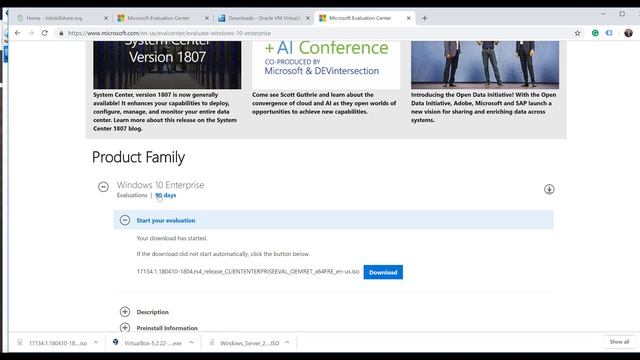The height and width of the screenshot is (360, 640).
Task: Click the blue Download button
Action: tap(383, 272)
